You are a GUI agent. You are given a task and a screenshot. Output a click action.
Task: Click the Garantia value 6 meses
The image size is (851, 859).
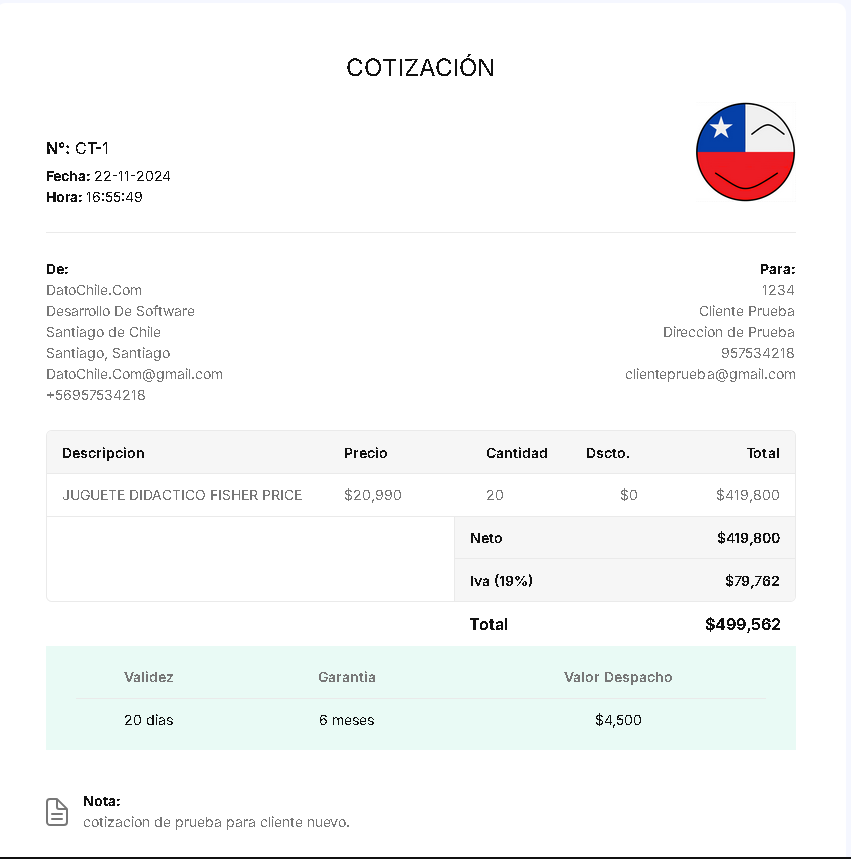click(x=346, y=720)
